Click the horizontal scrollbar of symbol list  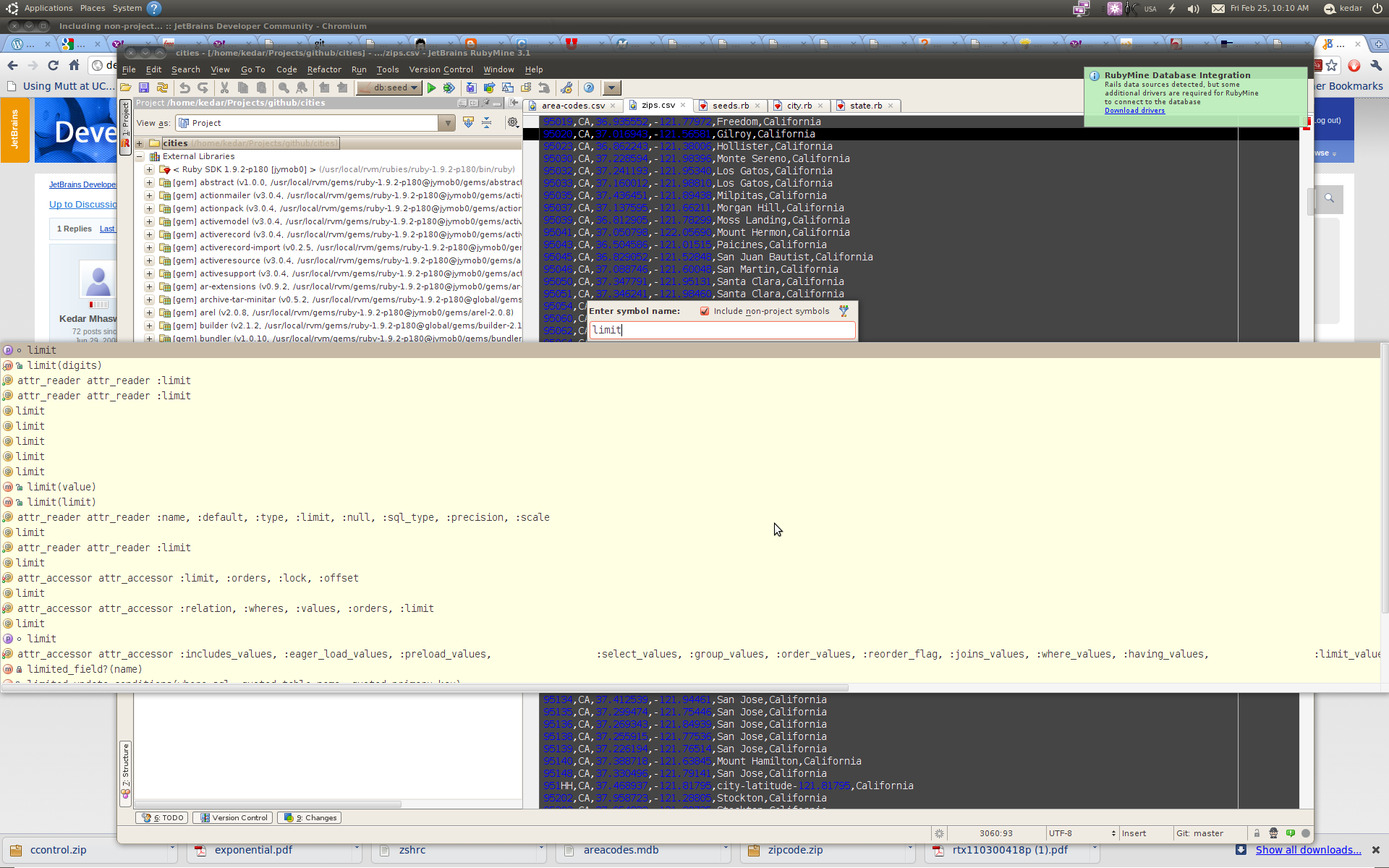click(x=425, y=688)
